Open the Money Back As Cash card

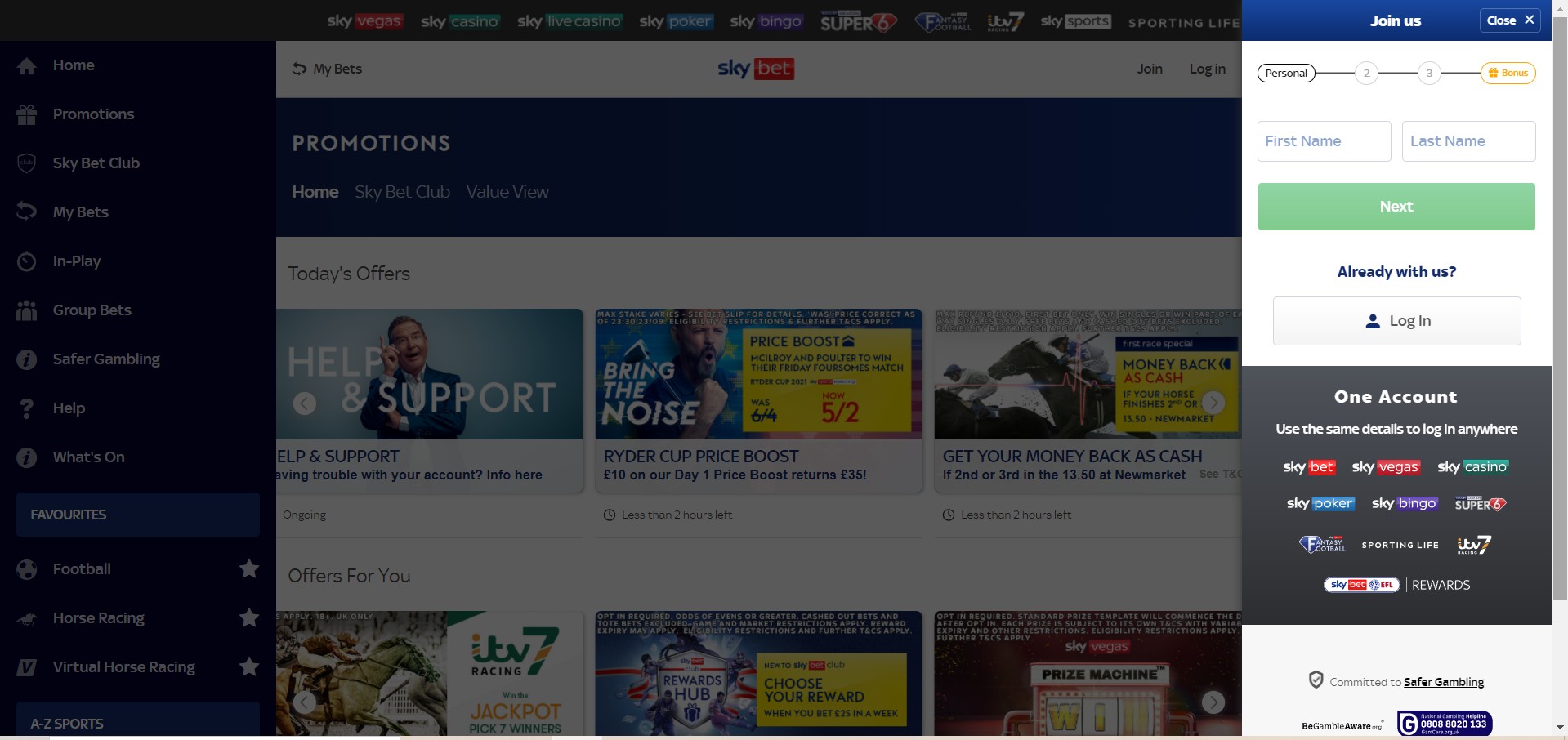point(1088,400)
